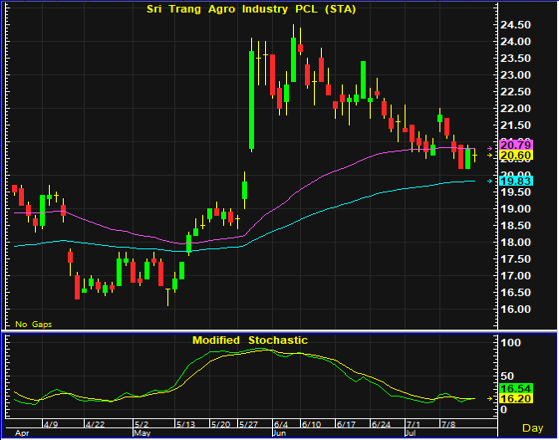Click the 6/10 date marker
This screenshot has height=440, width=559.
pyautogui.click(x=311, y=424)
